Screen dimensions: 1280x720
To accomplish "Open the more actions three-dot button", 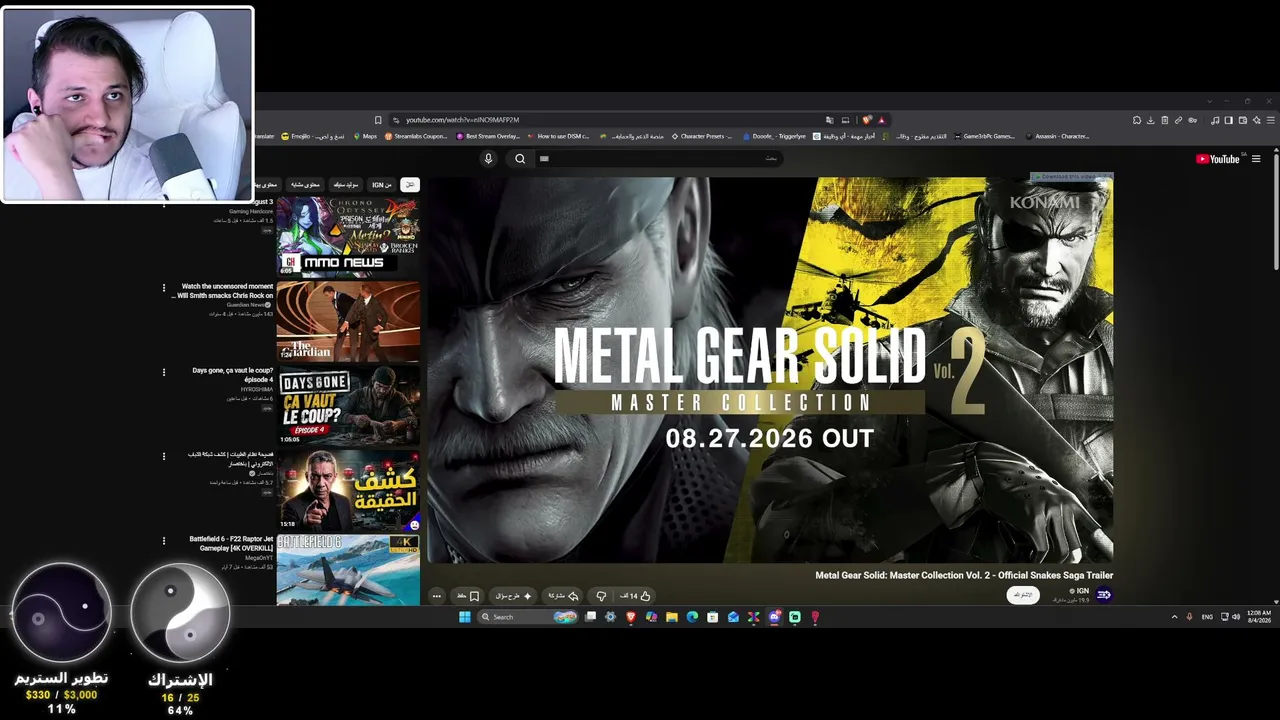I will (436, 596).
